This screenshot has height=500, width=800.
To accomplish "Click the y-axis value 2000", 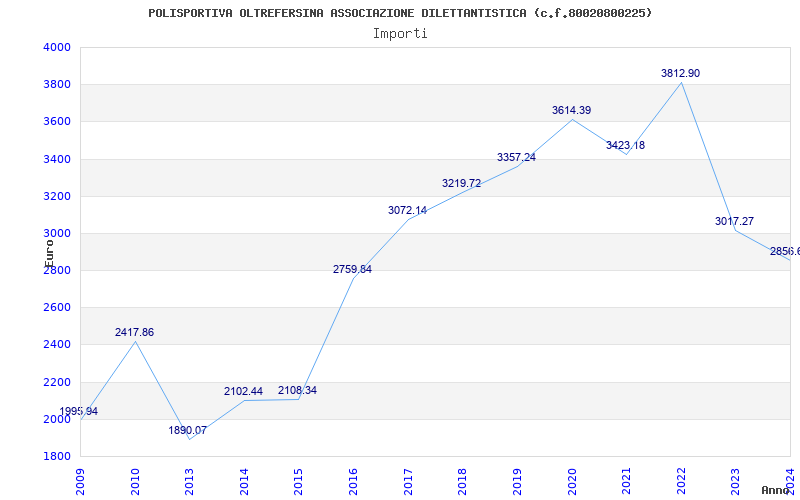I will 57,419.
